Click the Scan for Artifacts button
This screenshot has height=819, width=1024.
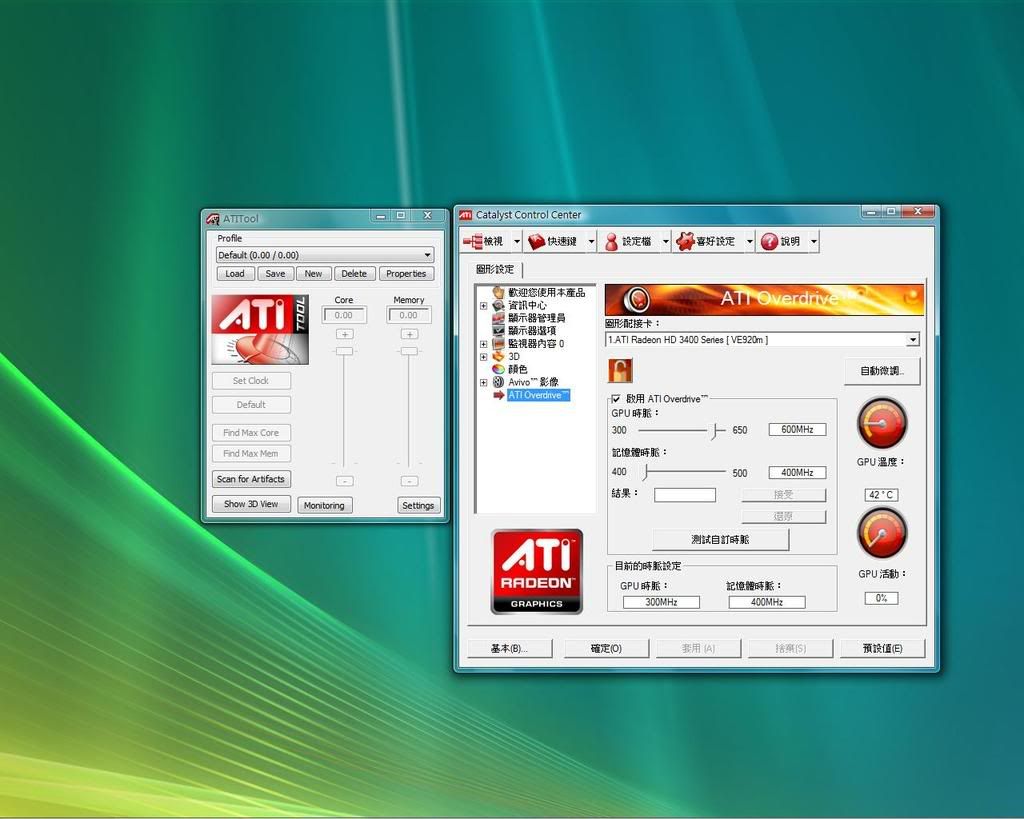pyautogui.click(x=251, y=479)
